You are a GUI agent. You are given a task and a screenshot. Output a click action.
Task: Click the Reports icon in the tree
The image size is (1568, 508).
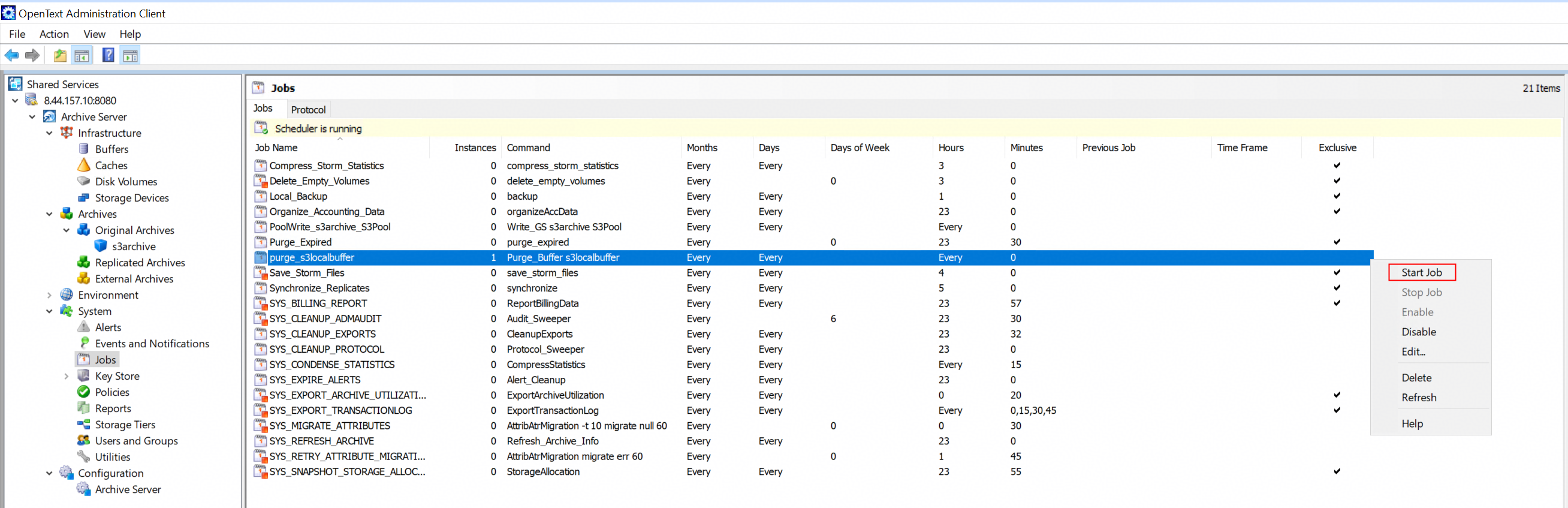click(x=84, y=408)
